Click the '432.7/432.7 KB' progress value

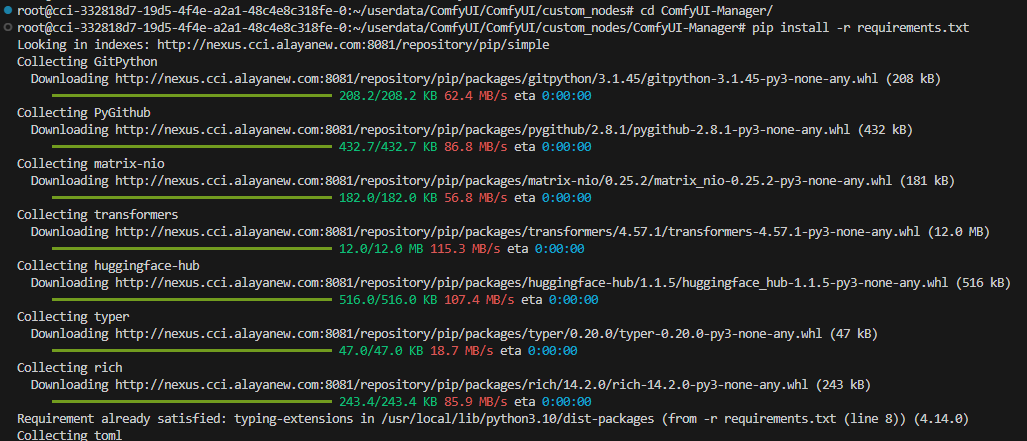coord(388,147)
